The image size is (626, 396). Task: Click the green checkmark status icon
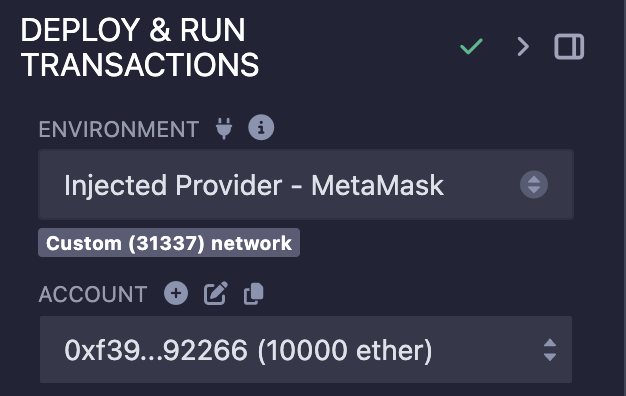pos(471,46)
